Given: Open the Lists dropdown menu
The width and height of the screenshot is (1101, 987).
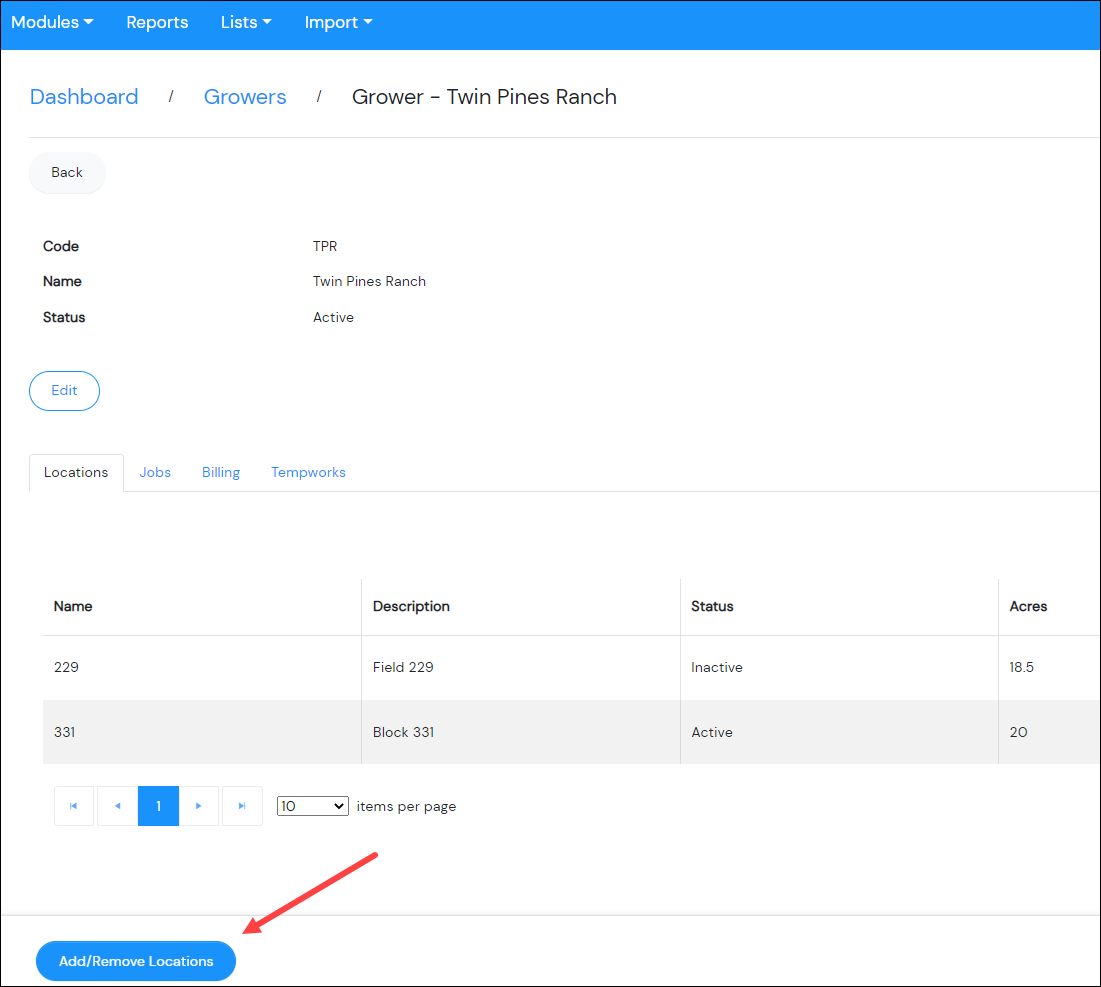Looking at the screenshot, I should tap(246, 22).
